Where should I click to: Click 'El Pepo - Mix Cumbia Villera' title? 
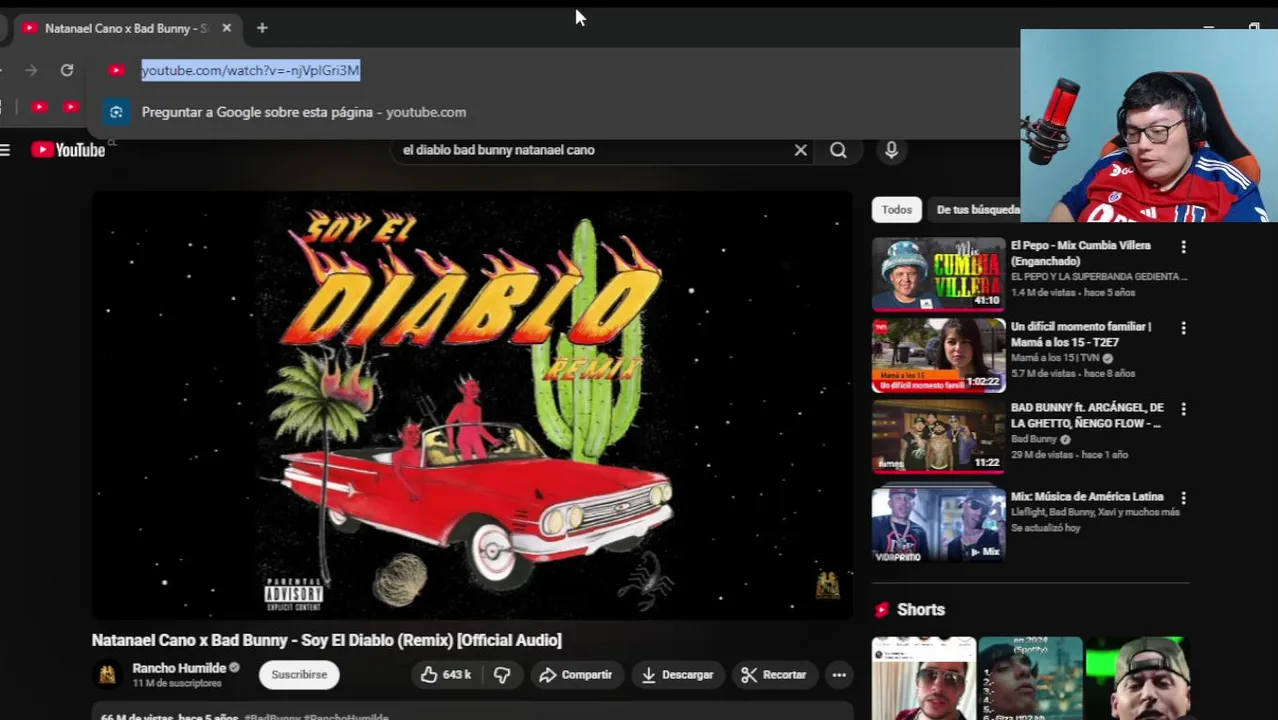1080,253
